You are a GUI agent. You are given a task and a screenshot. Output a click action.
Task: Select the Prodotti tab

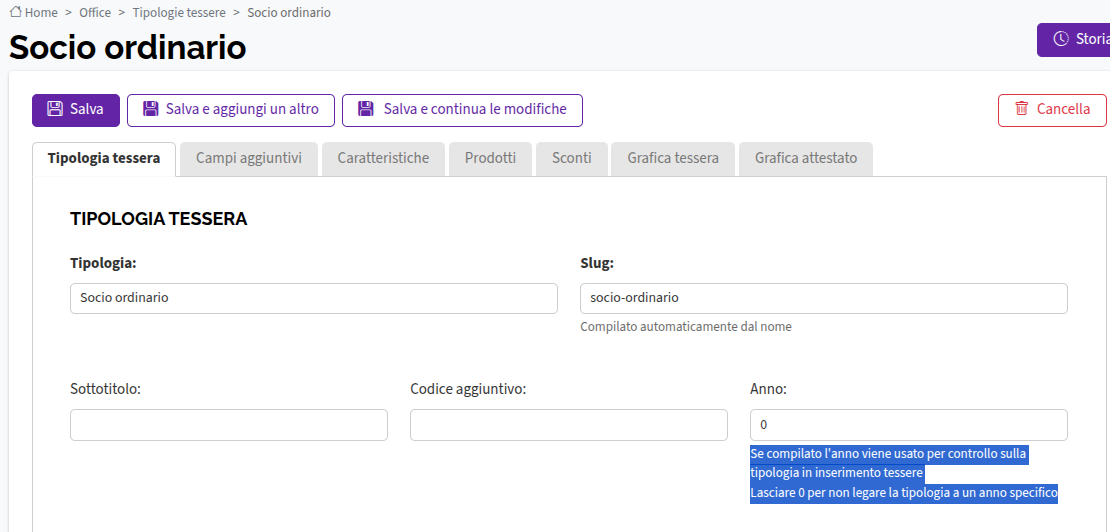[x=490, y=158]
